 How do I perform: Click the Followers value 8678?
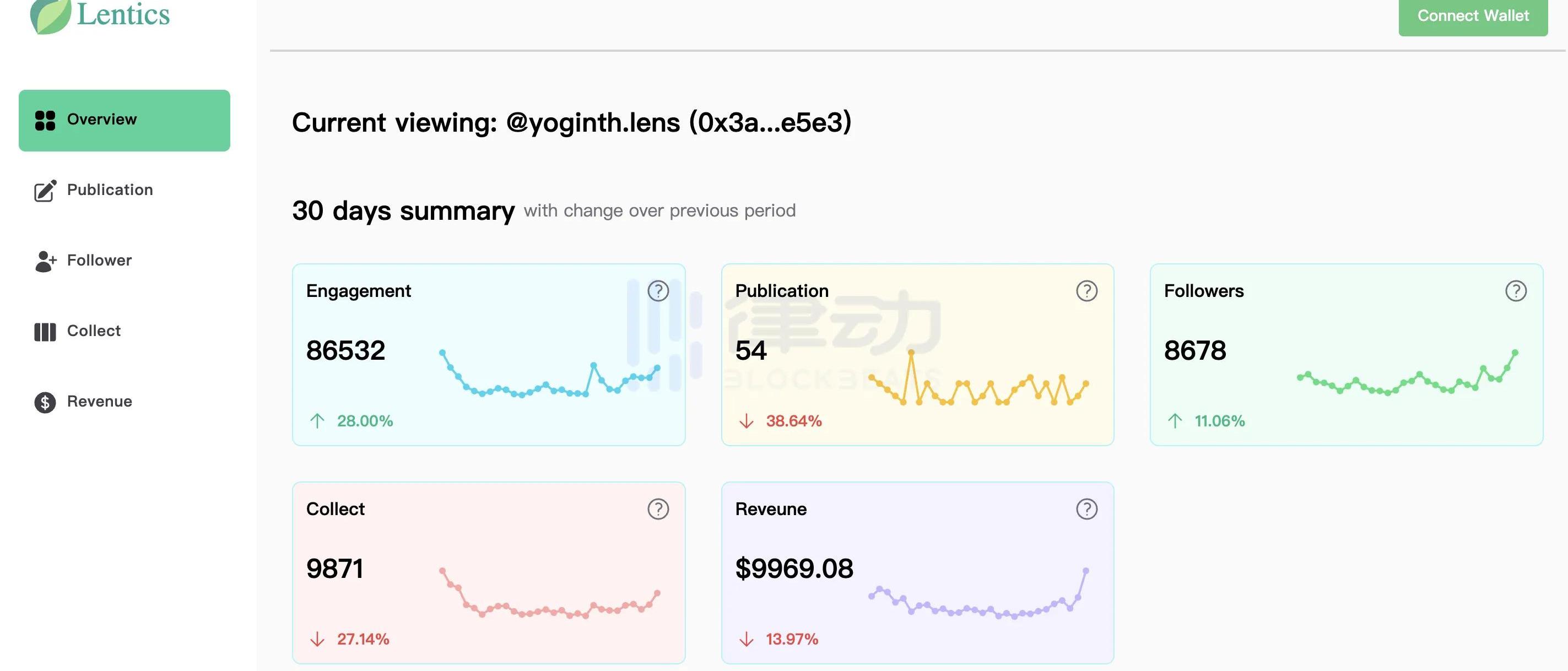coord(1195,351)
